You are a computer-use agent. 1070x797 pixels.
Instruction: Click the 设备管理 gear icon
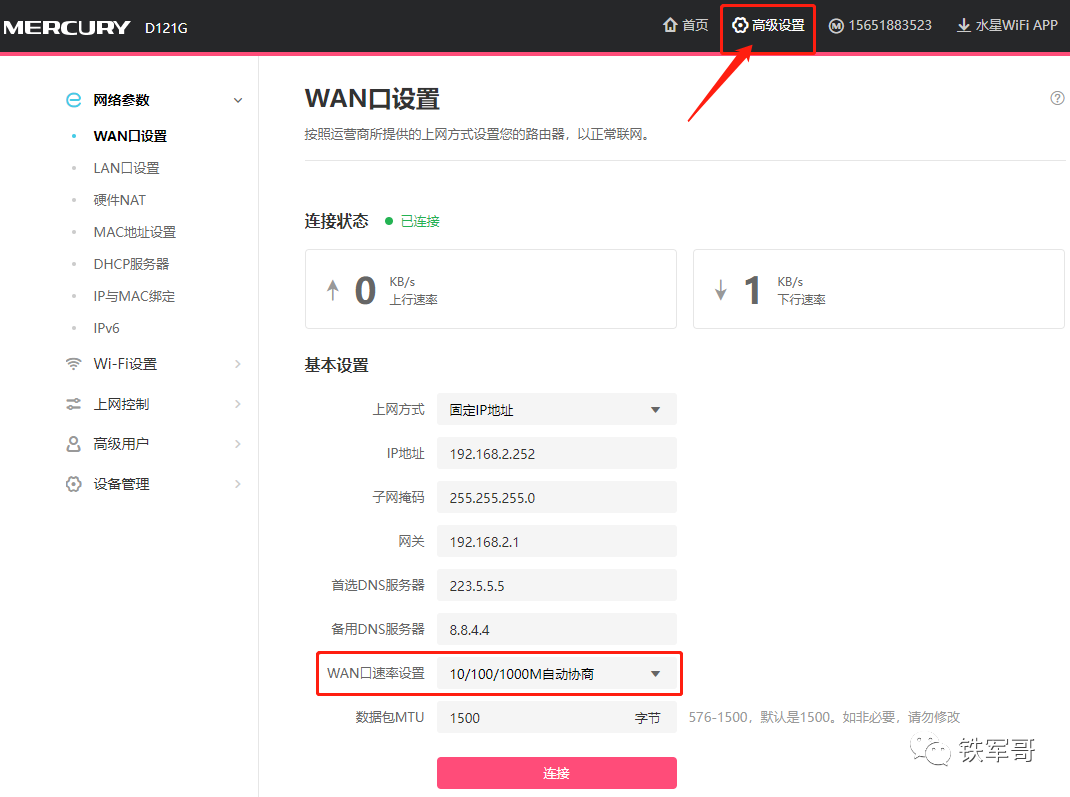pyautogui.click(x=73, y=484)
